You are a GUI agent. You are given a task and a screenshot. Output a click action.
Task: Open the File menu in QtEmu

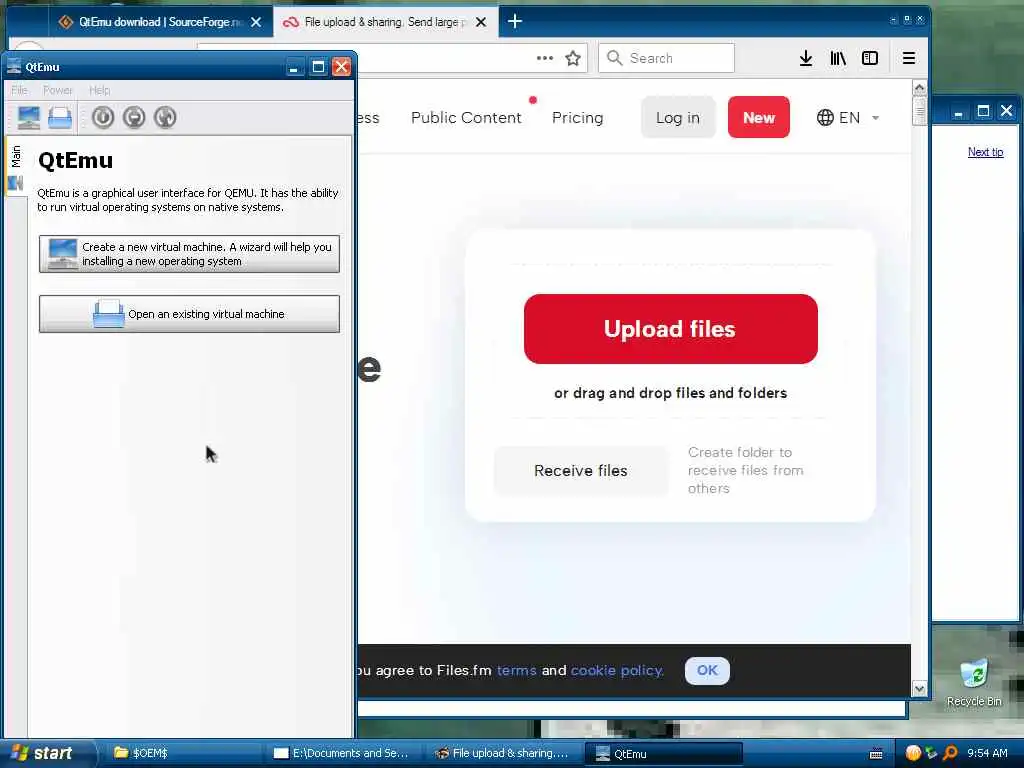point(20,90)
